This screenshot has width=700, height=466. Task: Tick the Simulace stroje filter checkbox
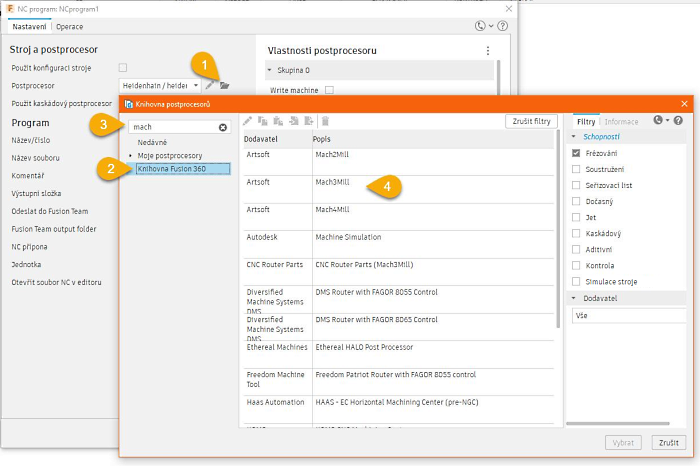[x=576, y=282]
